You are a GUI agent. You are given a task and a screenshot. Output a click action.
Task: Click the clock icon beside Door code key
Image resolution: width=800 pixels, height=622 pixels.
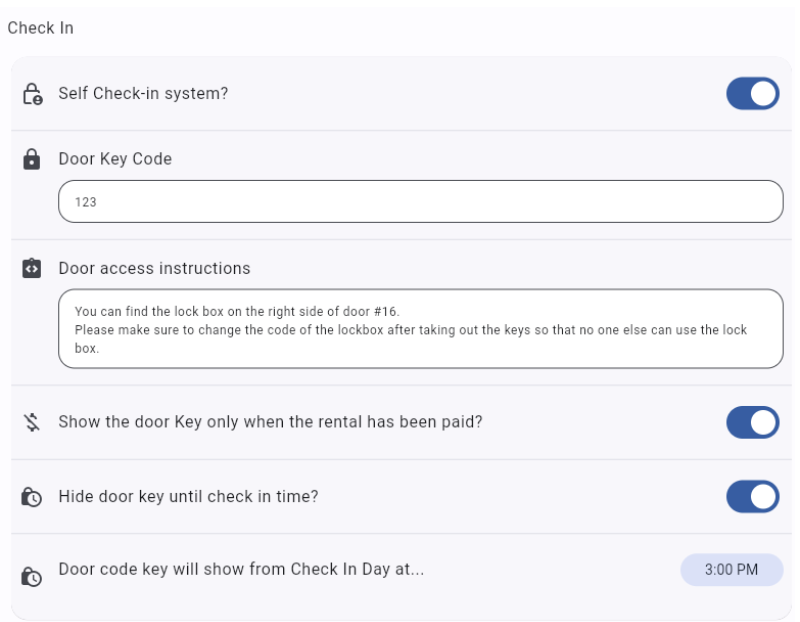click(x=32, y=576)
